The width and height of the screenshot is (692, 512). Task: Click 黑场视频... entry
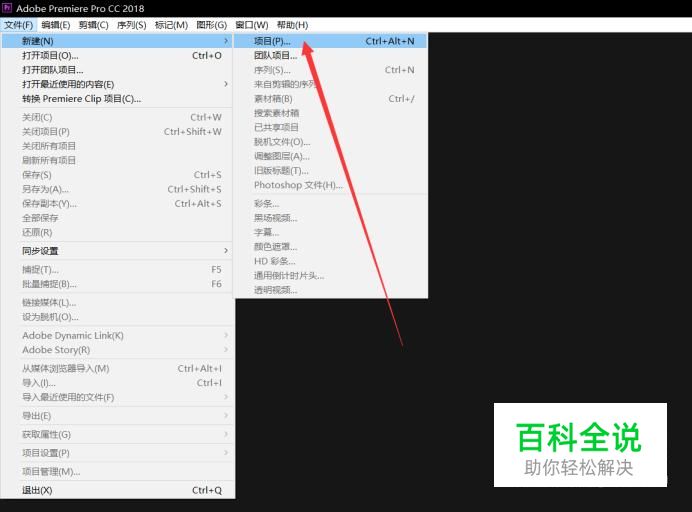(x=331, y=218)
